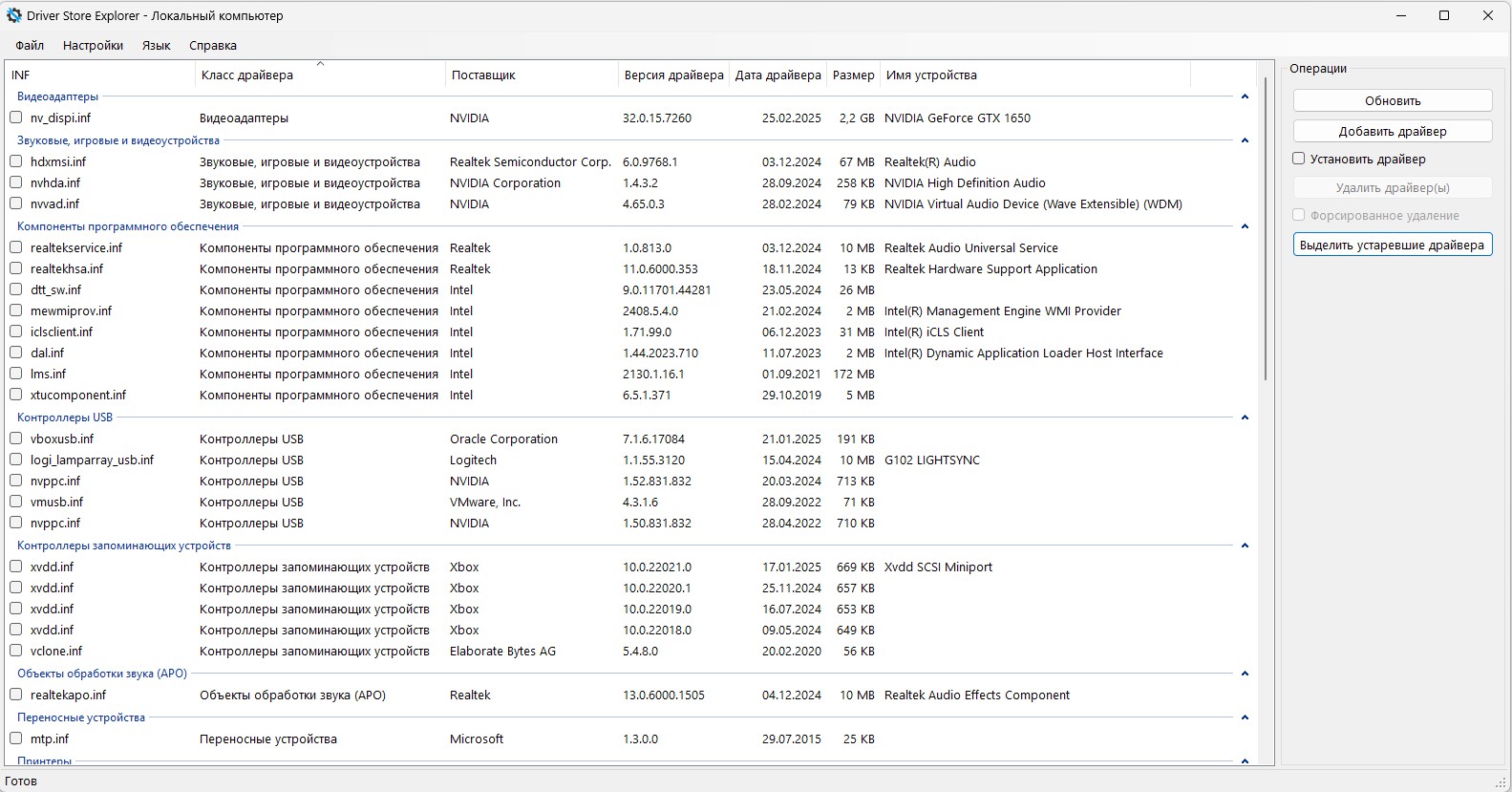Select the dtt_sw.inf row name

click(x=55, y=290)
